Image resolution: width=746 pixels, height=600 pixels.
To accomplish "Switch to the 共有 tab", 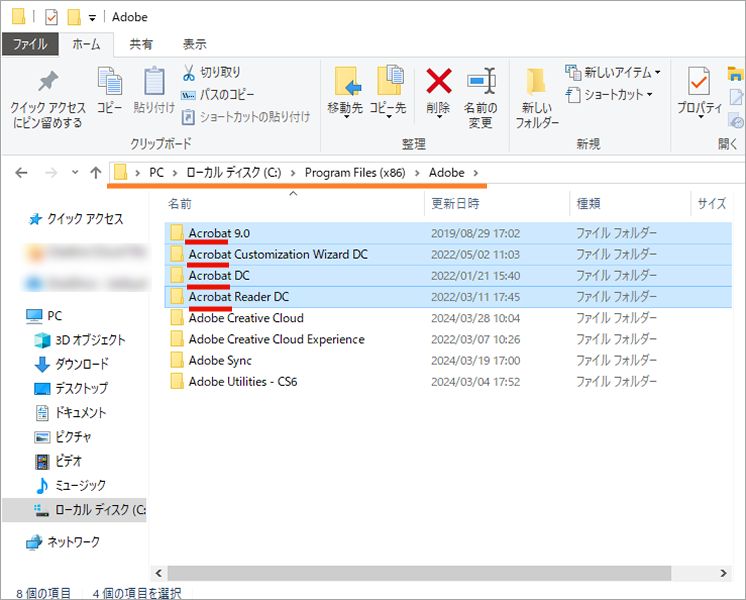I will (141, 44).
